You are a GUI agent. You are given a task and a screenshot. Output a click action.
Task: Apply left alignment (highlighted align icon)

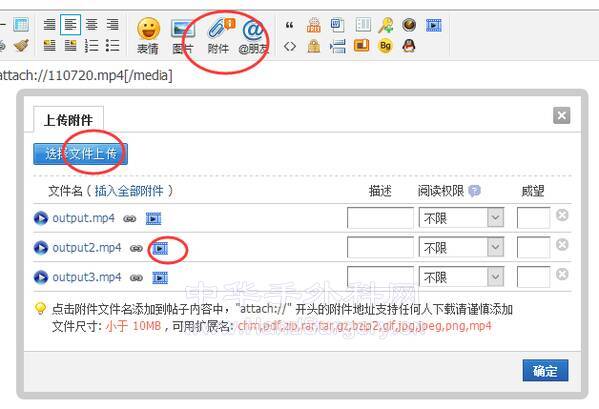pos(70,24)
